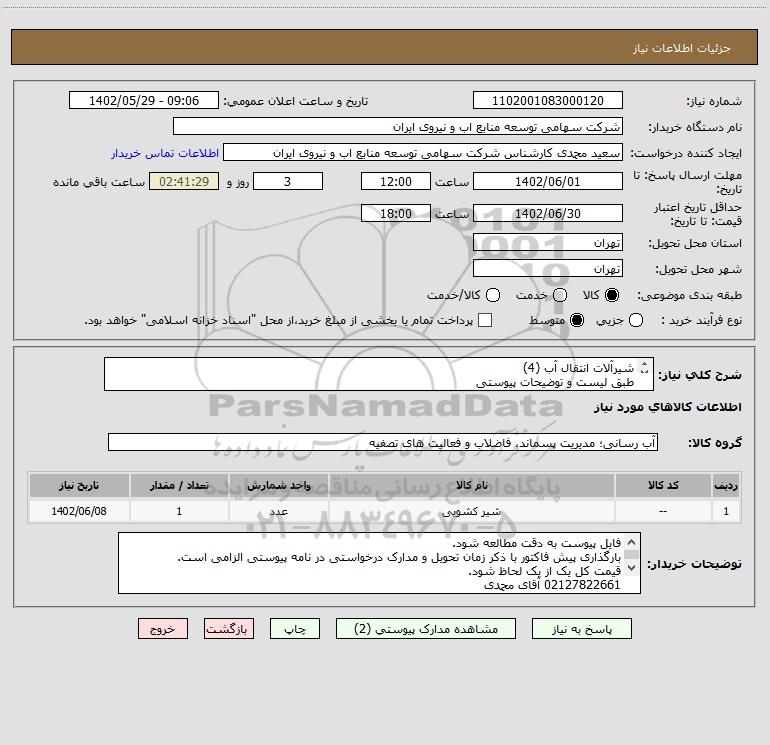Click the buyer notes scrollbar up arrow
Image resolution: width=770 pixels, height=745 pixels.
632,543
